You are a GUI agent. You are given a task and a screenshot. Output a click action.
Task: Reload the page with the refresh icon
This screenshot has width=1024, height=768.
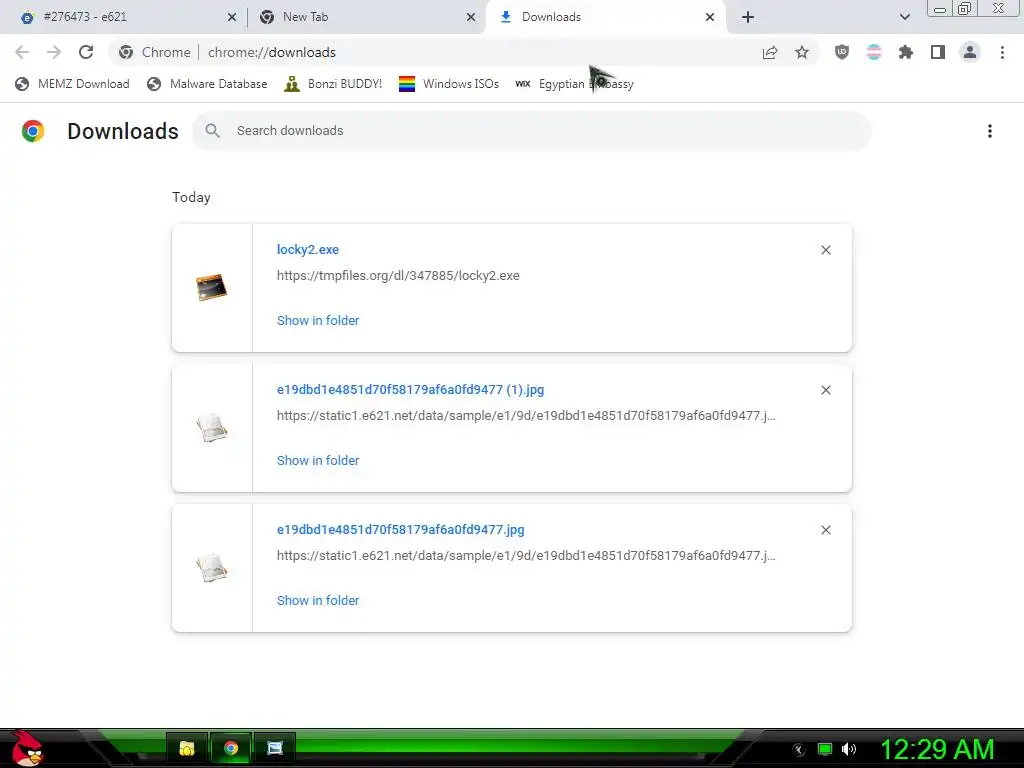coord(86,52)
